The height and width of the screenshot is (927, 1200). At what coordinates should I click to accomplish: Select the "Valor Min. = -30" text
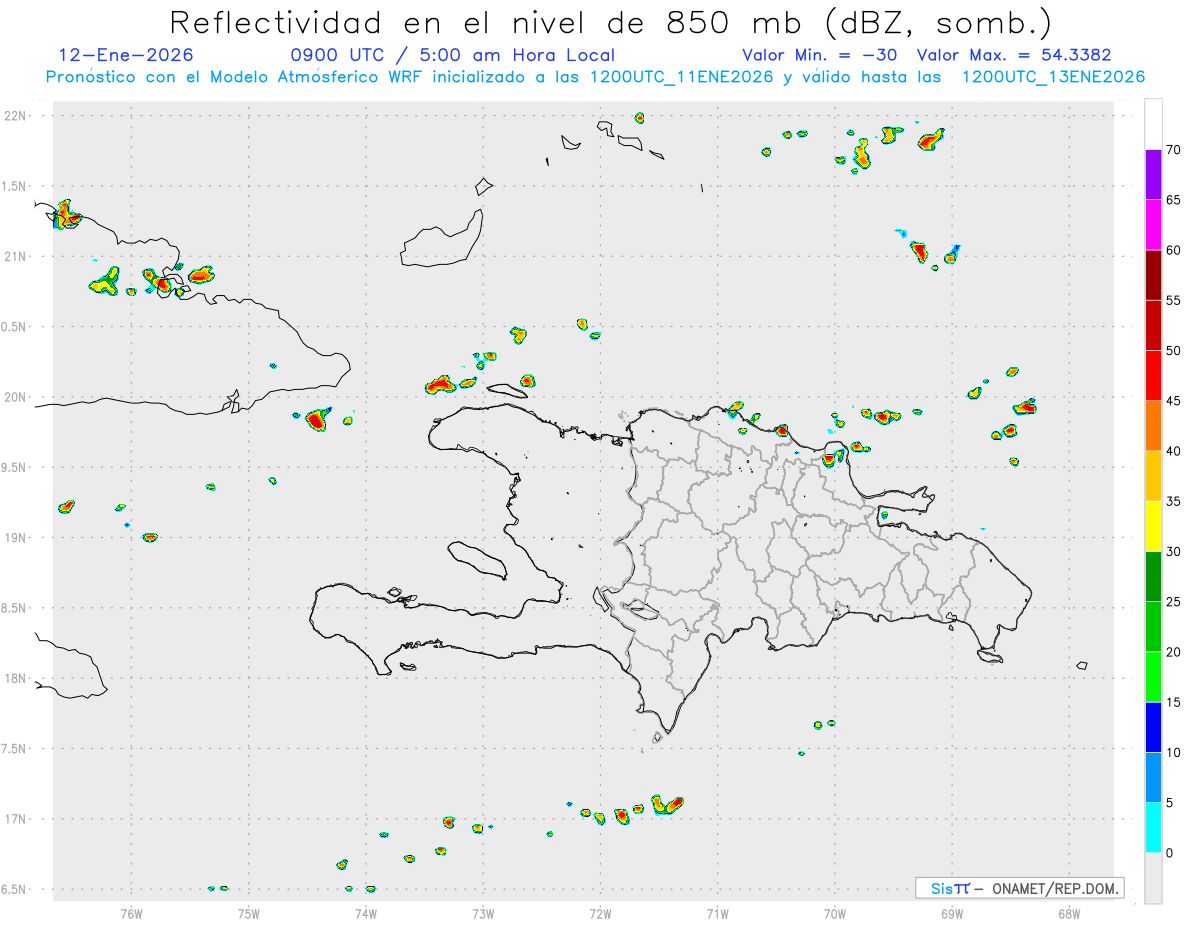pos(820,55)
